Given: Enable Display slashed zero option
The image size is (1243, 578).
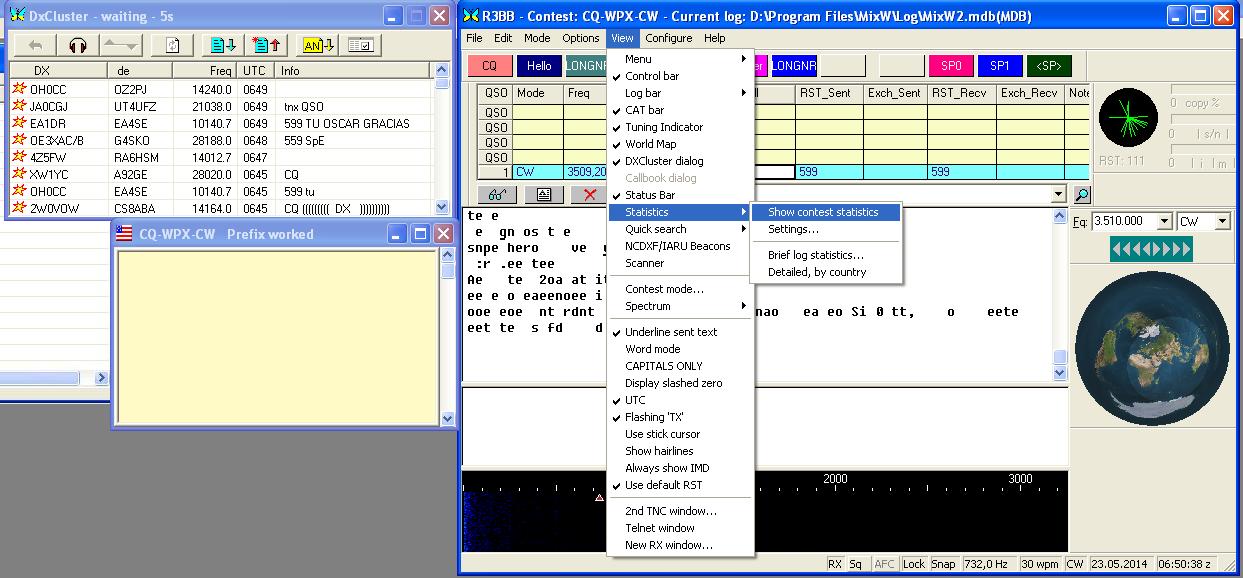Looking at the screenshot, I should [x=673, y=383].
